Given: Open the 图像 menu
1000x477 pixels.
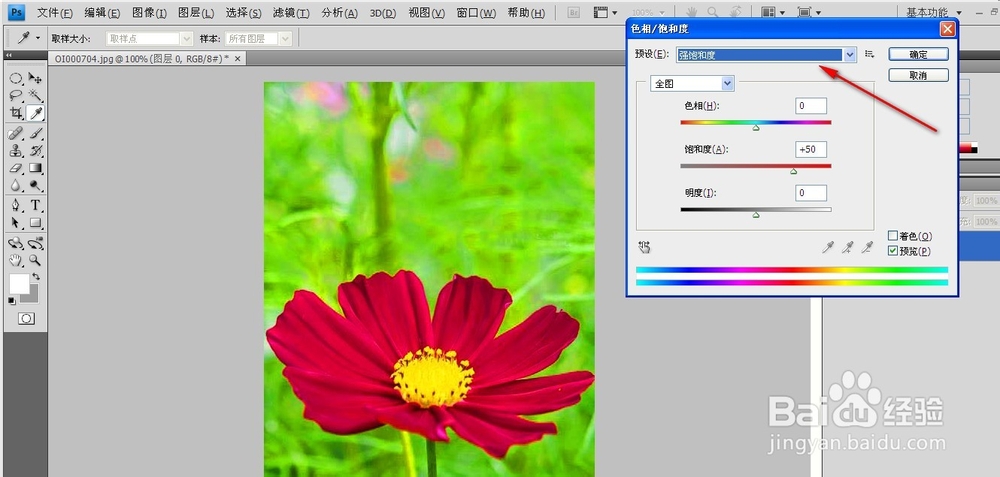Looking at the screenshot, I should coord(149,13).
